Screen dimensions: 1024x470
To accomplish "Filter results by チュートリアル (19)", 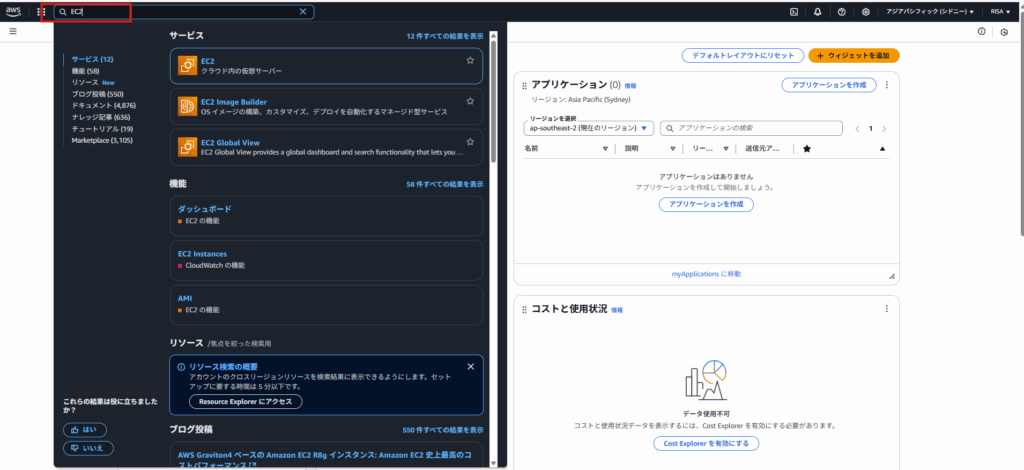I will pyautogui.click(x=103, y=129).
